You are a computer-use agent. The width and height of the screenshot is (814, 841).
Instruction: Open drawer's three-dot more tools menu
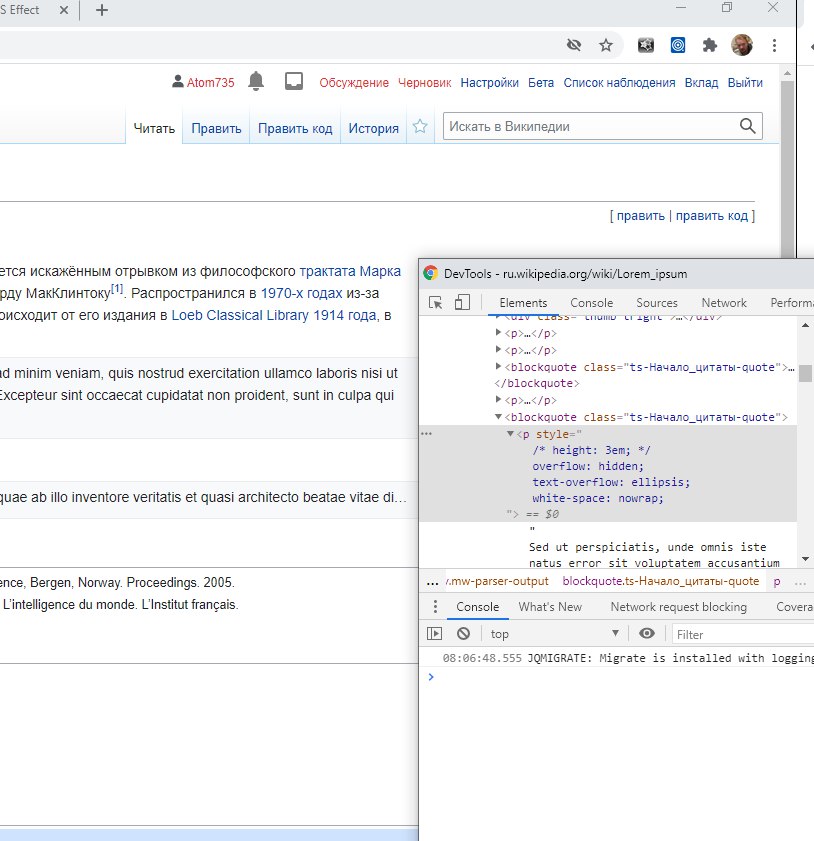pos(434,607)
